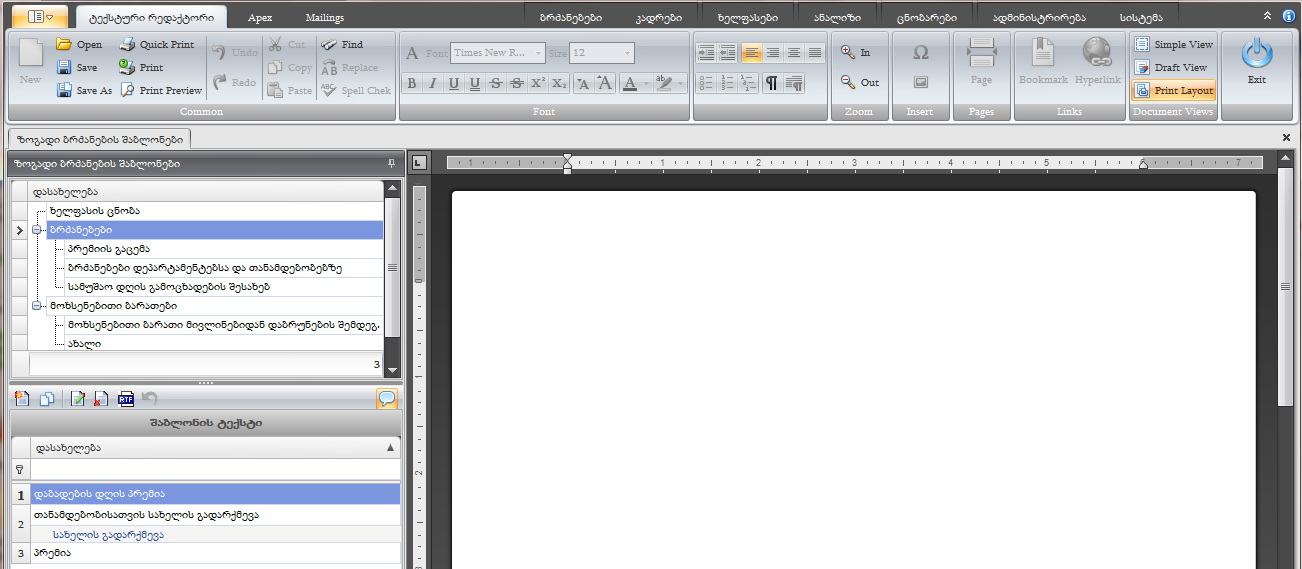Open the Print Preview tool
The image size is (1302, 569).
[x=128, y=90]
